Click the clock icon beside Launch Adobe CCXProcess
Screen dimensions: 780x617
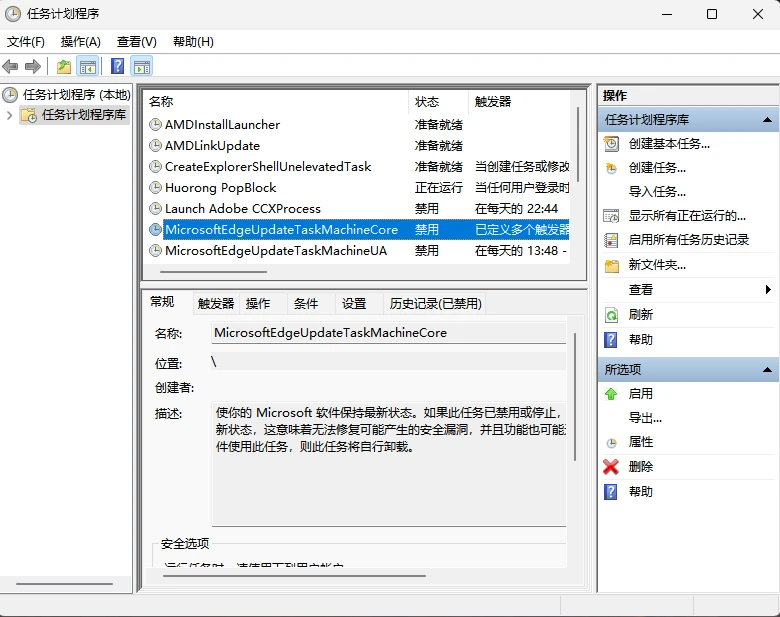[156, 208]
